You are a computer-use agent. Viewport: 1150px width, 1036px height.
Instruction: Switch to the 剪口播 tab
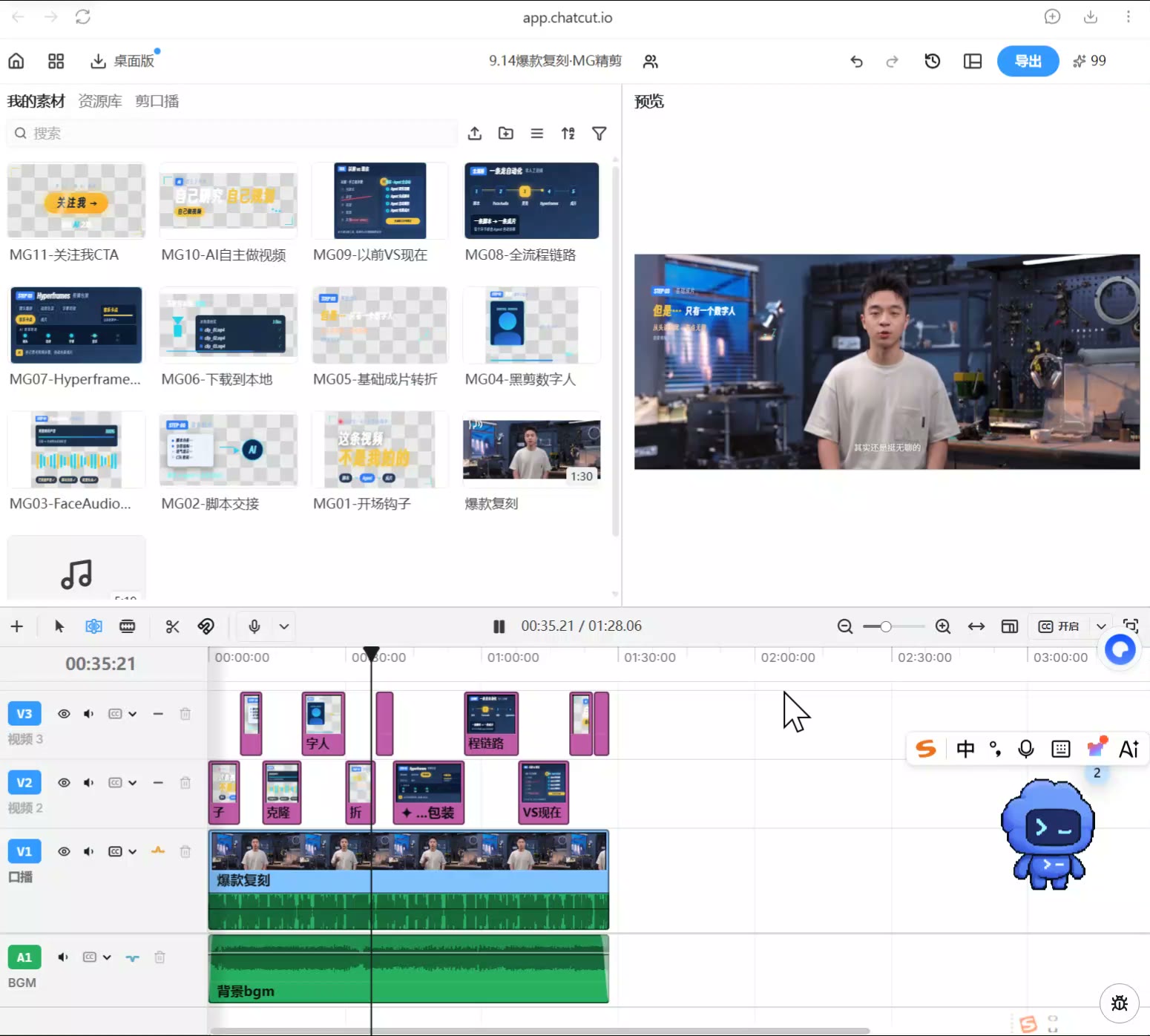click(x=157, y=101)
